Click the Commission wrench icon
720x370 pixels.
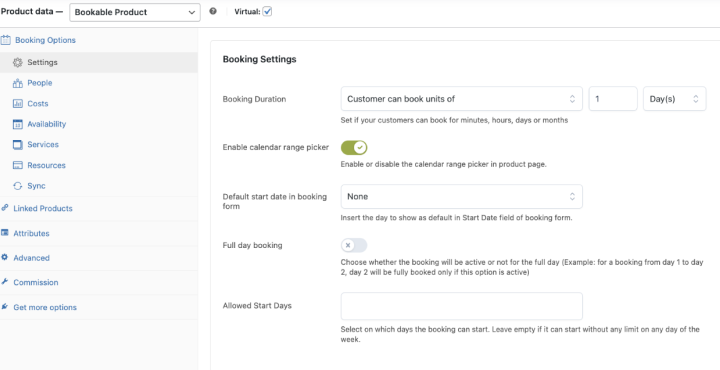point(5,282)
